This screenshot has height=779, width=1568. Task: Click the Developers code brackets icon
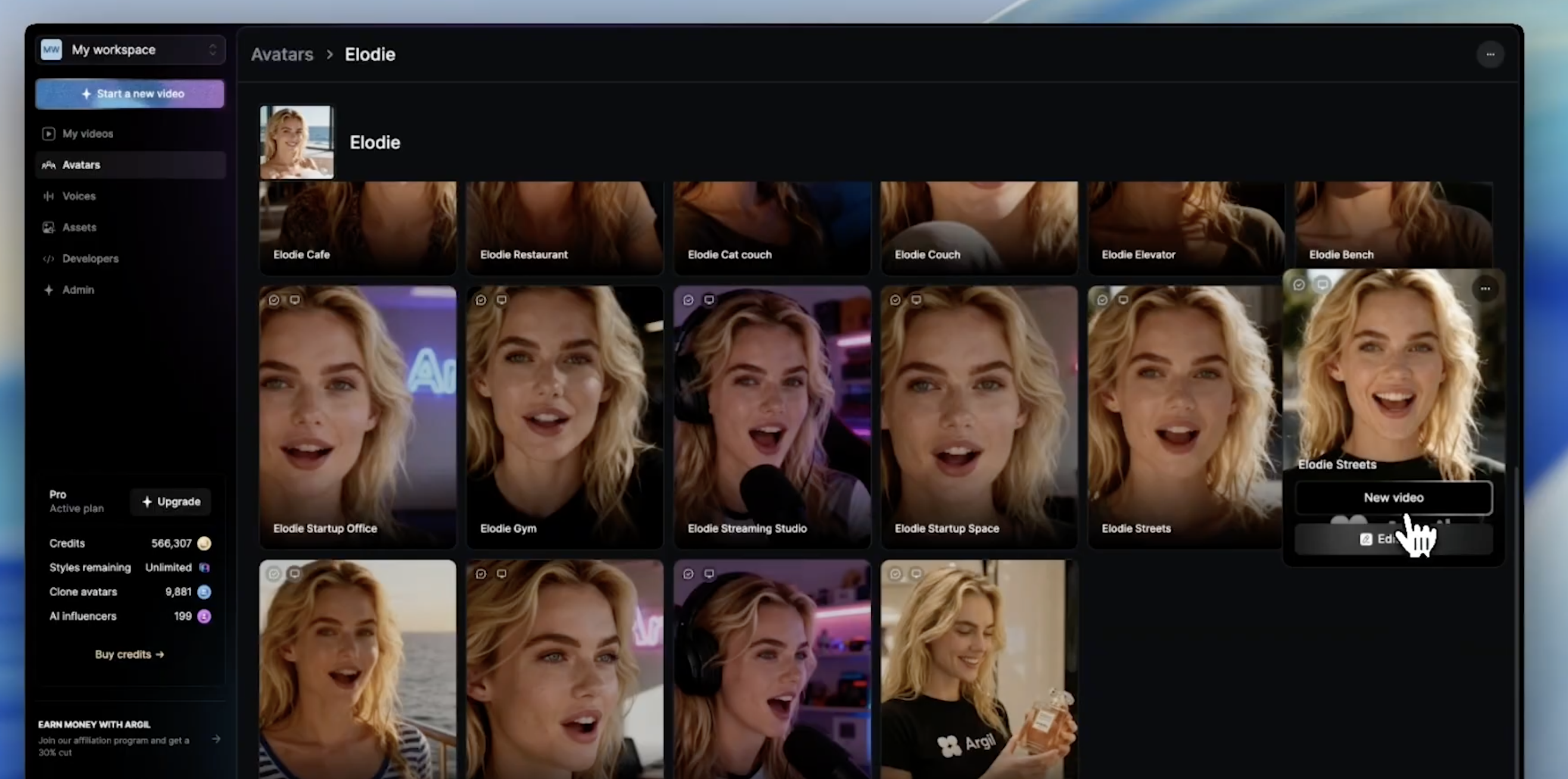[48, 258]
